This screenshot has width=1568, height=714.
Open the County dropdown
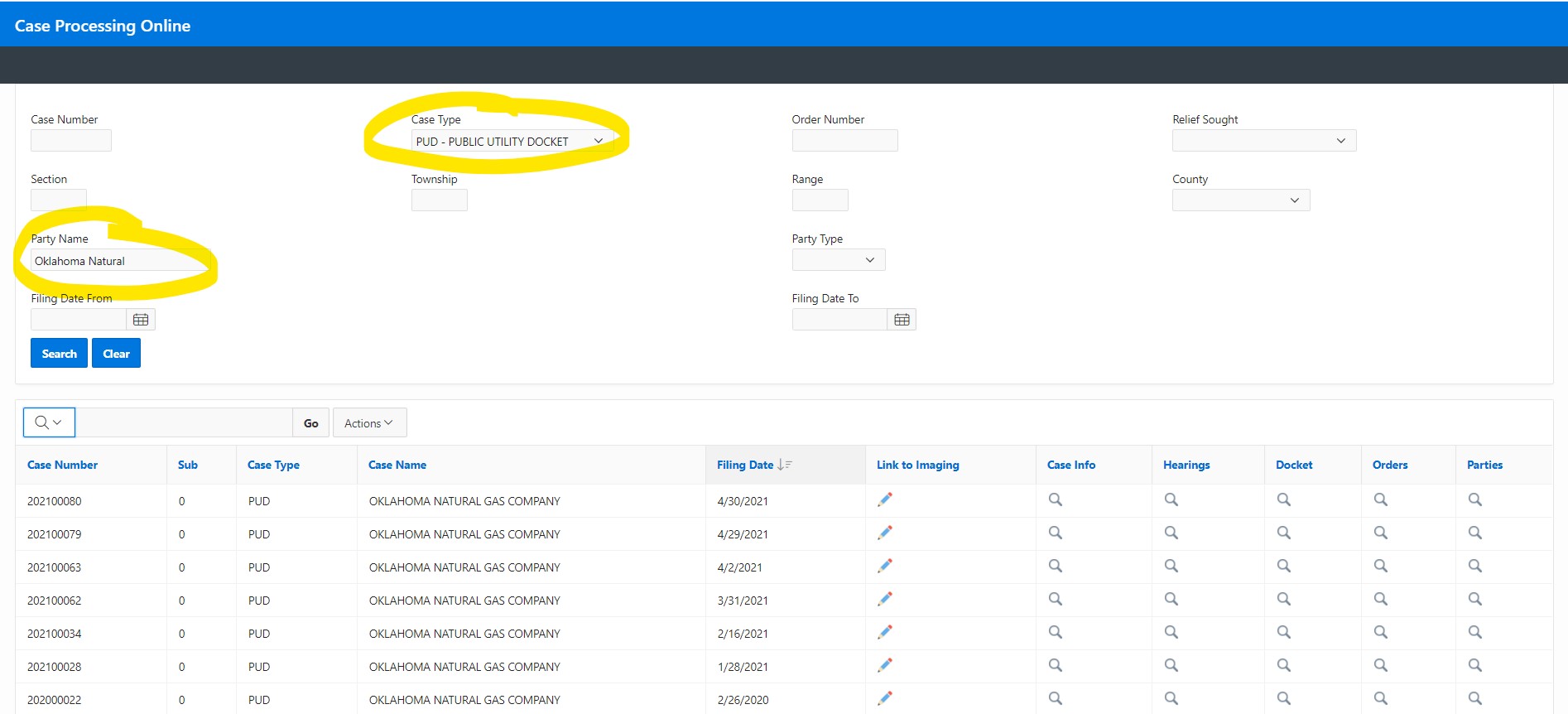coord(1241,200)
